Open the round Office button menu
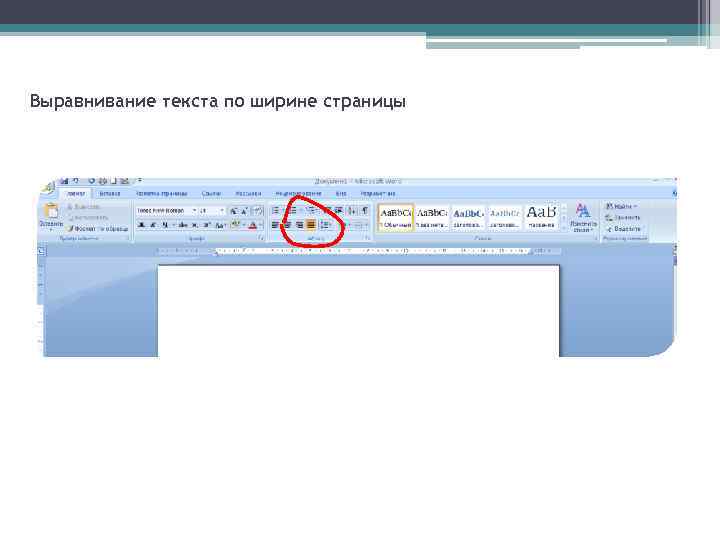This screenshot has width=720, height=540. 46,187
